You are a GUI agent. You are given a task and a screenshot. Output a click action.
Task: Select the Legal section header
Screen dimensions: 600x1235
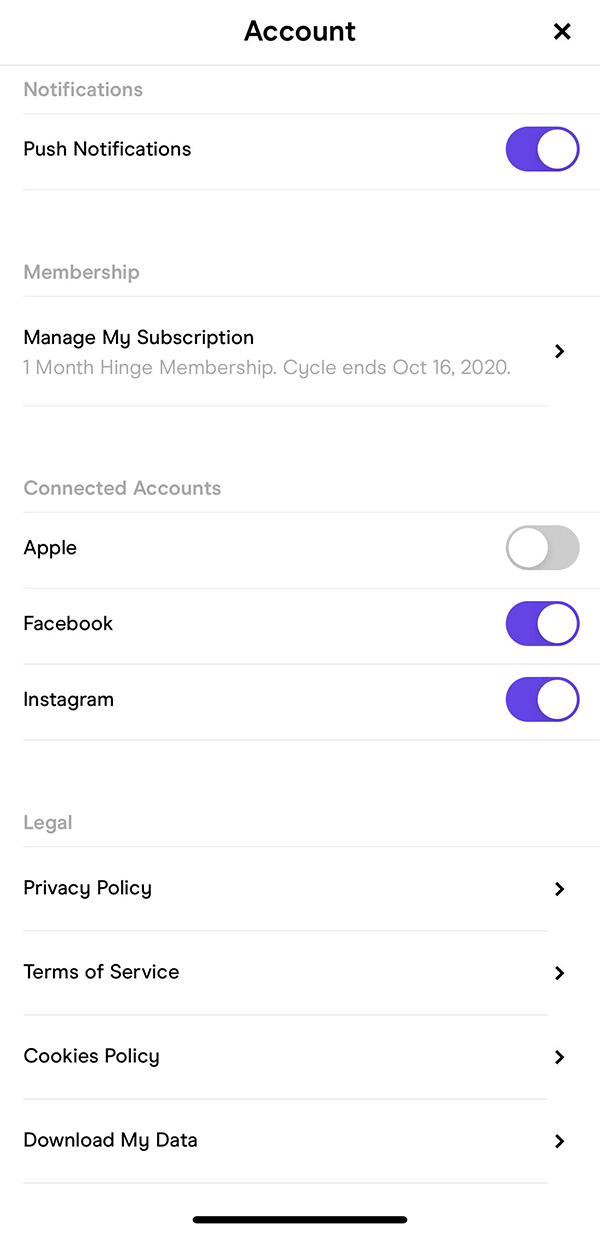(47, 822)
